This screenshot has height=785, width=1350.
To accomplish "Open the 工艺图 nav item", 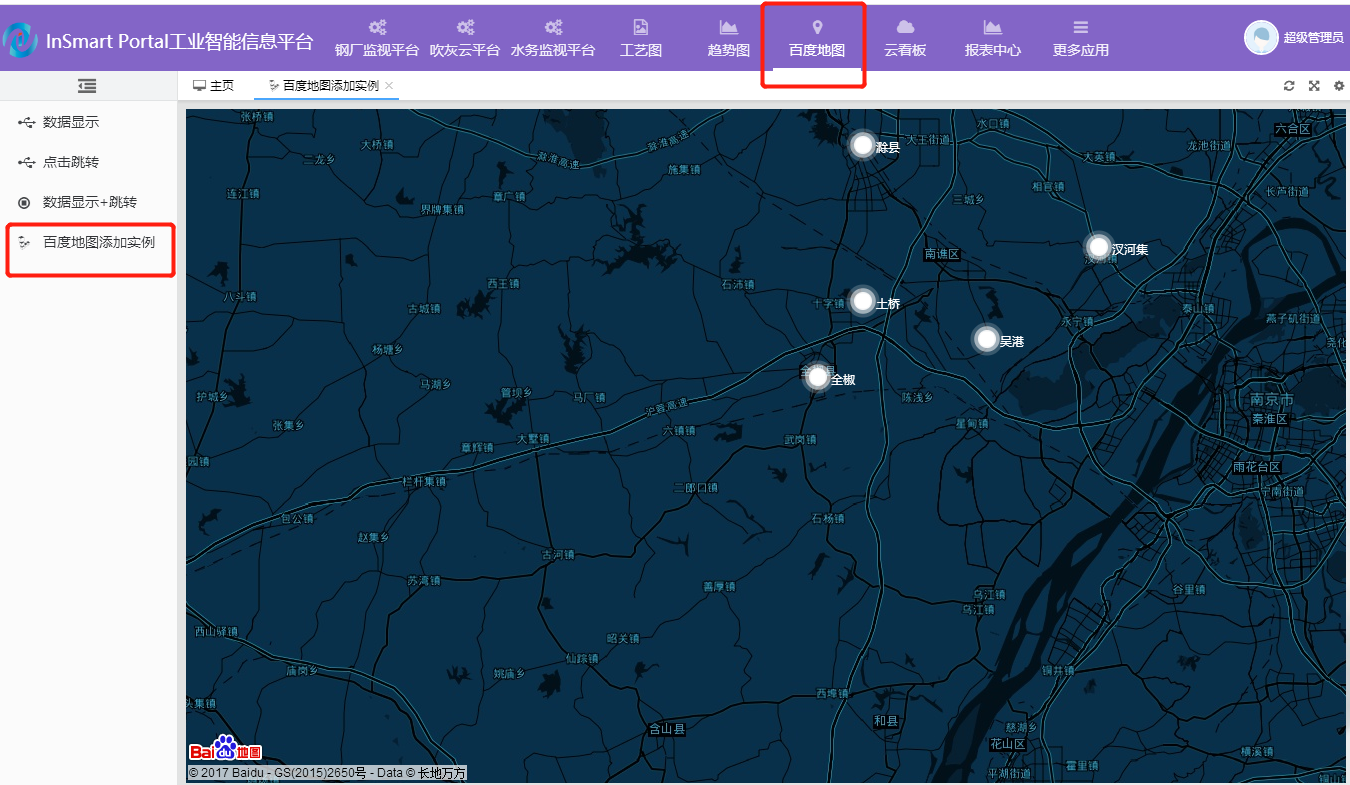I will tap(641, 38).
